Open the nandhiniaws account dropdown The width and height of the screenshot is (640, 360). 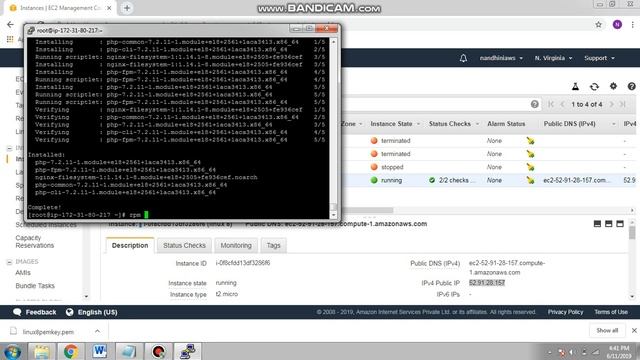click(501, 58)
